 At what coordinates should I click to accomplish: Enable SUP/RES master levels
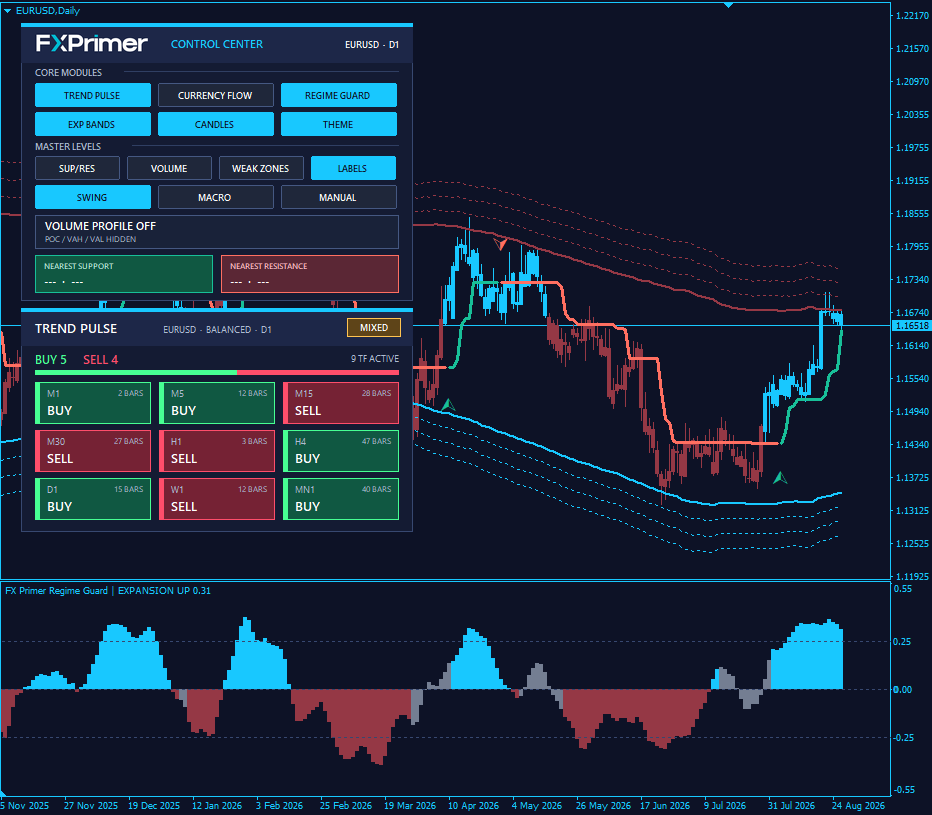77,168
